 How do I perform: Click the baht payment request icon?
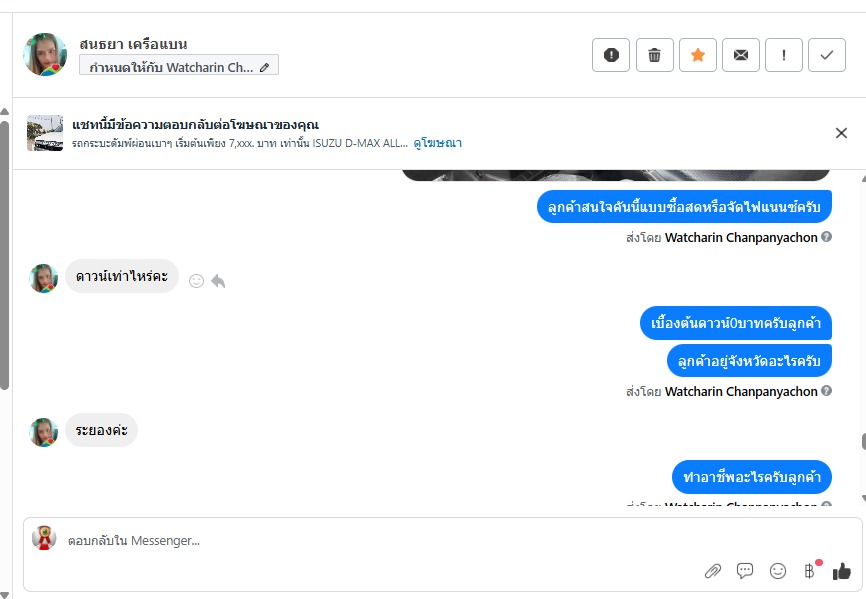pyautogui.click(x=809, y=571)
